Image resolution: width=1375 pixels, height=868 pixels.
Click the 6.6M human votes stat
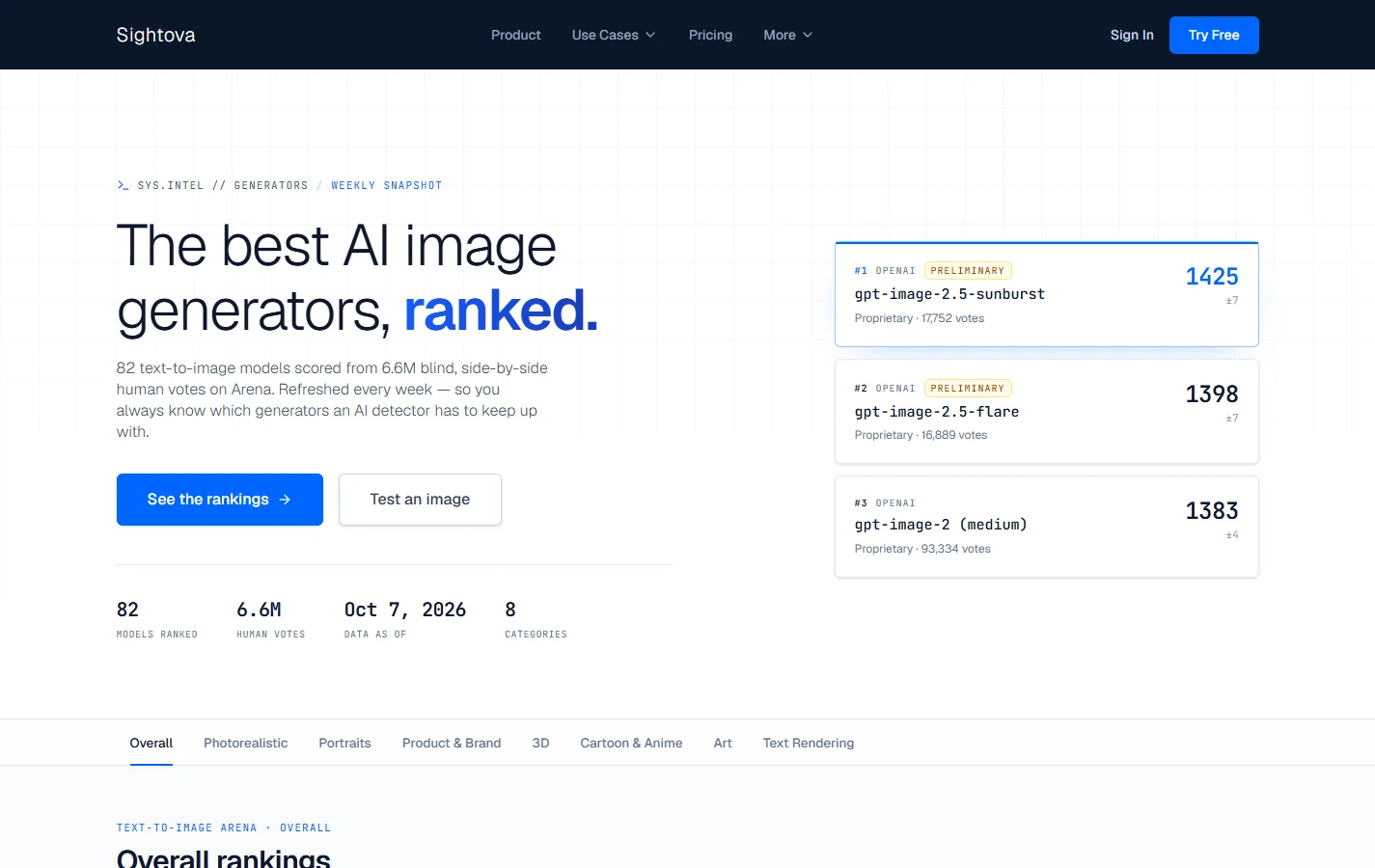pos(271,619)
